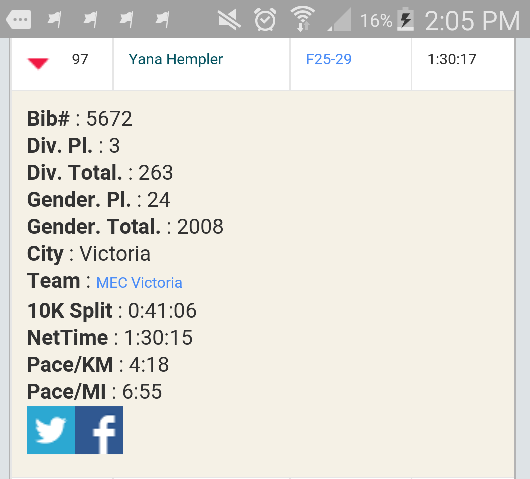Open the F25-29 division link
Viewport: 530px width, 479px height.
[x=329, y=59]
